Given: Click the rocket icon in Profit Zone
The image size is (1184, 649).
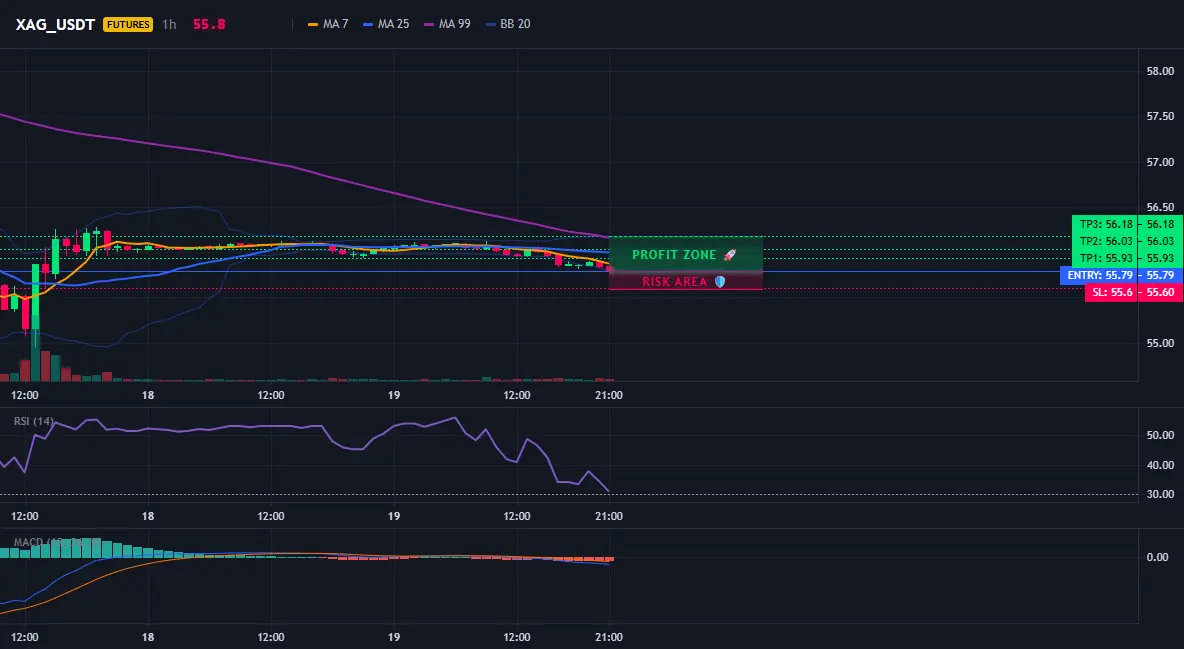Looking at the screenshot, I should [x=729, y=255].
